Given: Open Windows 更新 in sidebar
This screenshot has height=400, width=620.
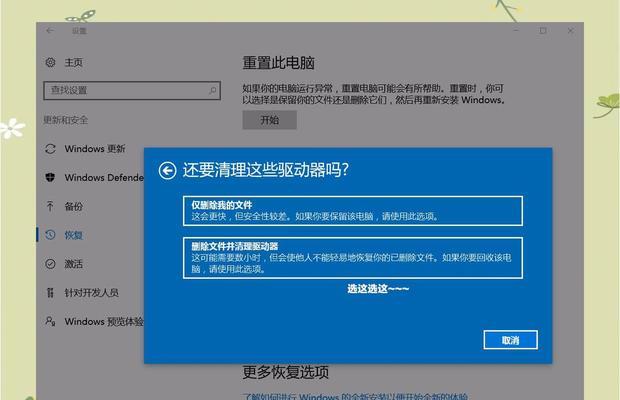Looking at the screenshot, I should [95, 149].
